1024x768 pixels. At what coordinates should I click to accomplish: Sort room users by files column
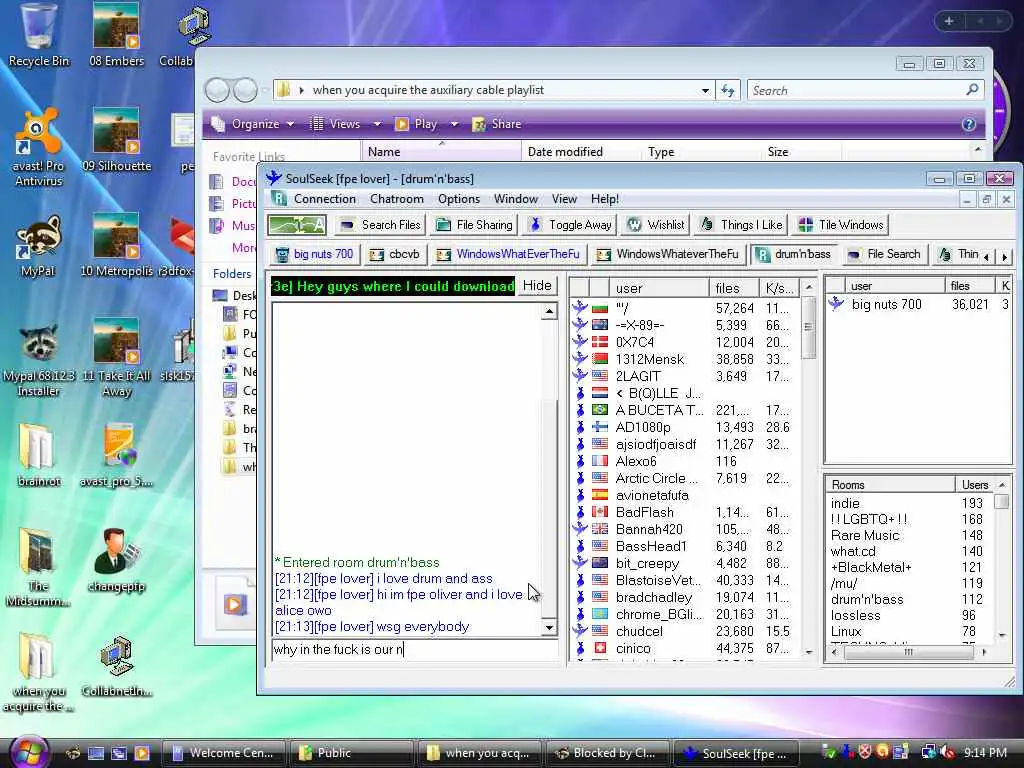pos(733,288)
